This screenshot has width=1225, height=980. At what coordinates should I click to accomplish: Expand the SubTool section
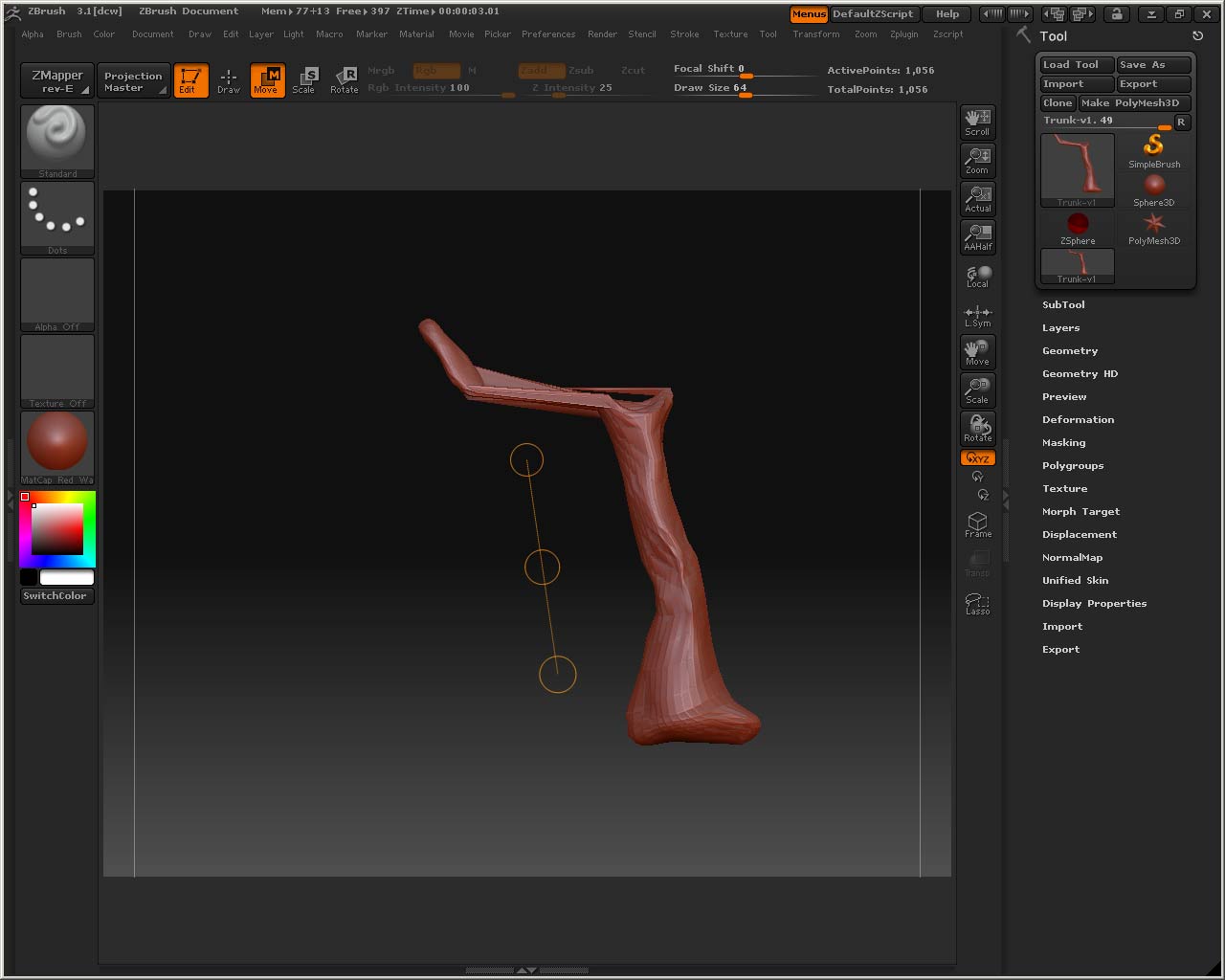click(x=1063, y=304)
